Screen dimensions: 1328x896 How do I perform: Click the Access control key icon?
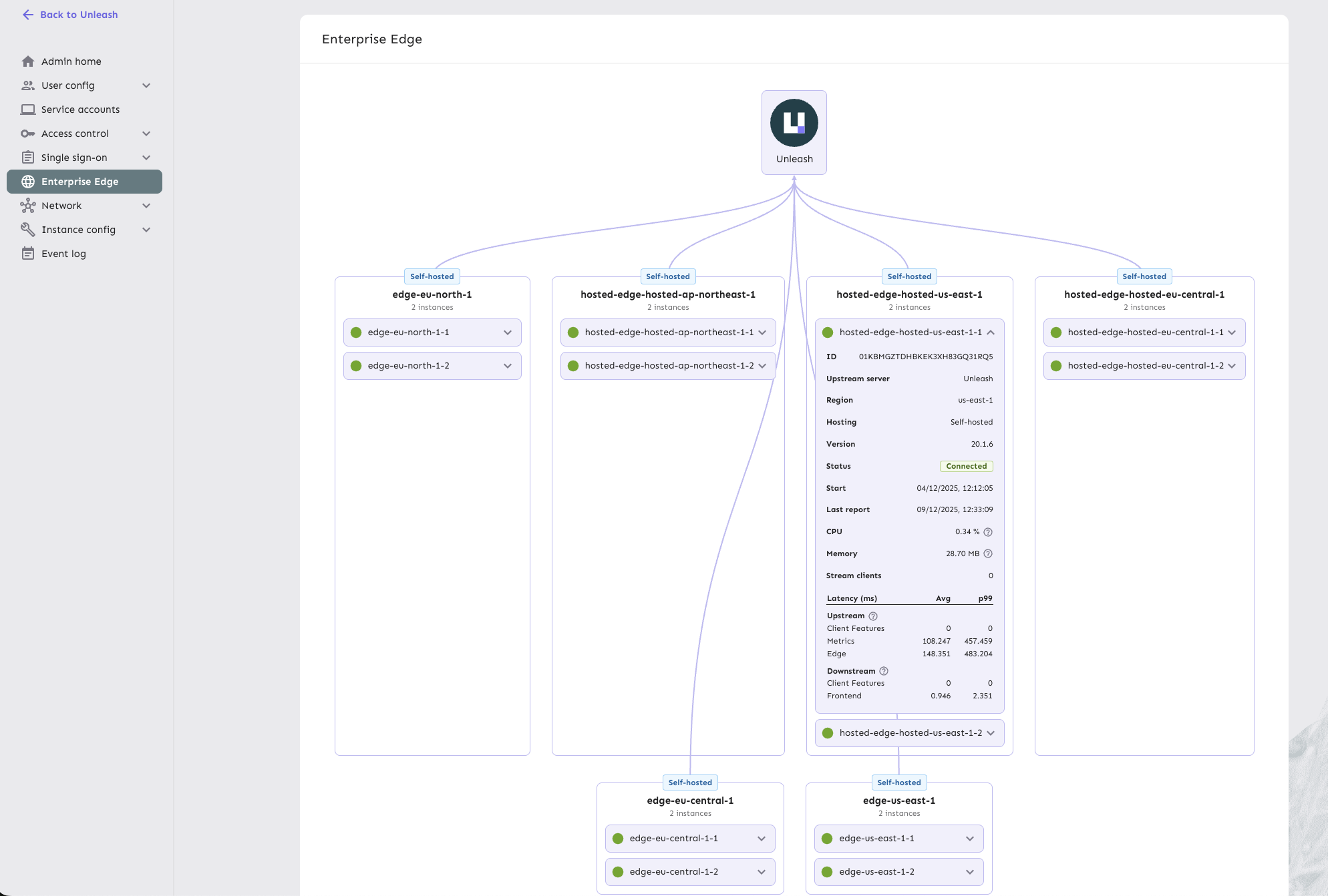pyautogui.click(x=28, y=133)
